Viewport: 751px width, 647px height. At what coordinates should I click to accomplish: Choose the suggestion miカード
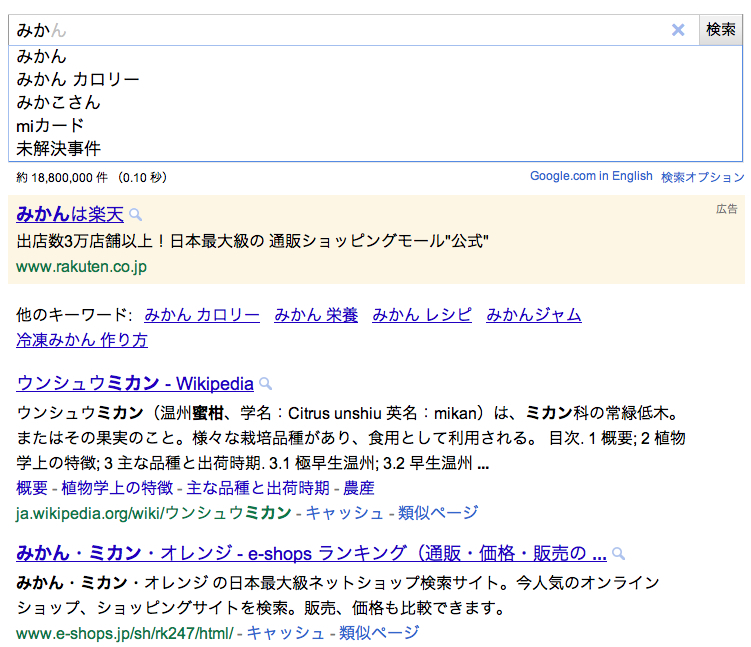coord(376,125)
